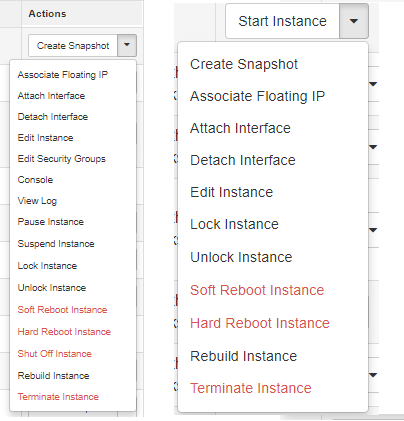Click the Start Instance button
The height and width of the screenshot is (421, 404).
282,21
